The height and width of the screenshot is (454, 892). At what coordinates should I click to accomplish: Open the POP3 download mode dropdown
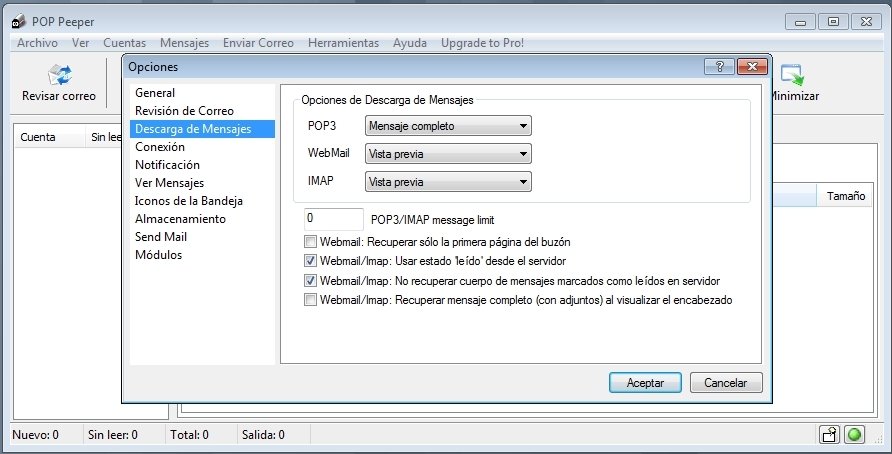click(448, 126)
